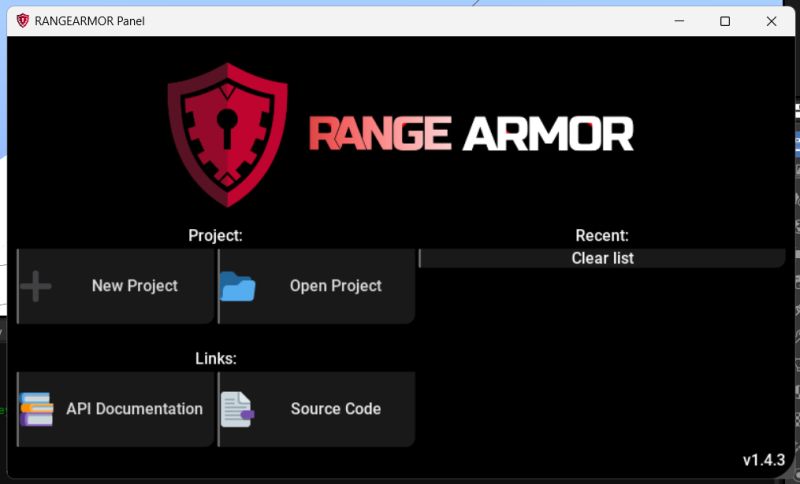Screen dimensions: 800x484
Task: Click the title bar shield icon
Action: tap(22, 20)
